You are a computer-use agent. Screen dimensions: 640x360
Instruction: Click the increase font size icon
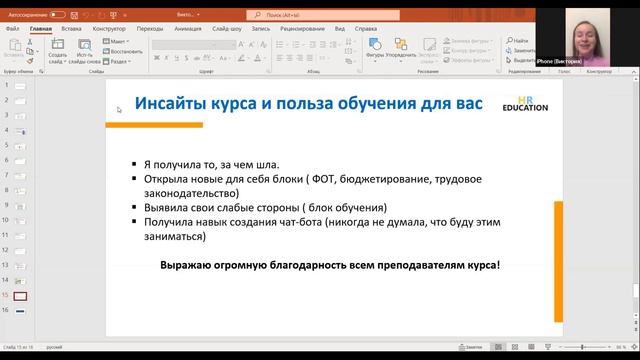(x=241, y=44)
